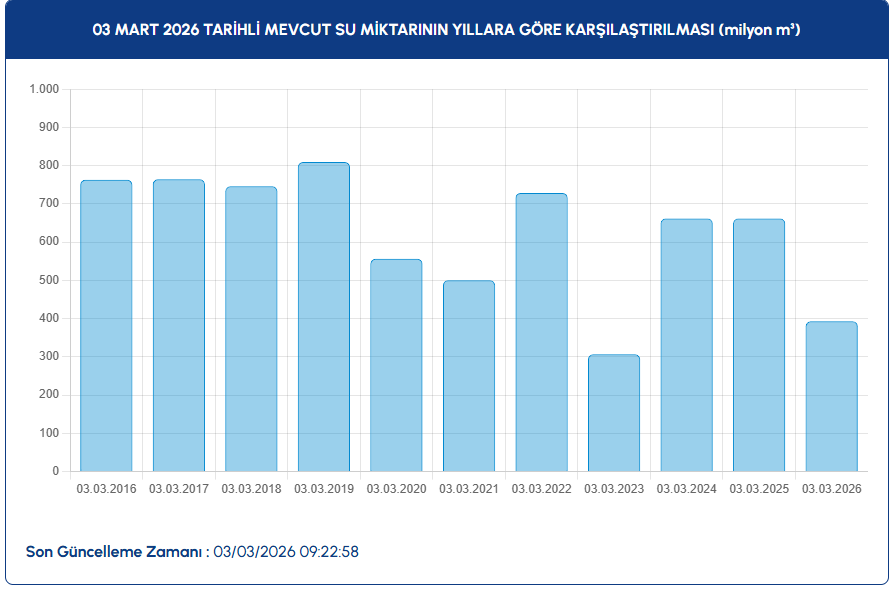Click the bar for 03.03.2024
The width and height of the screenshot is (896, 589).
[x=686, y=345]
